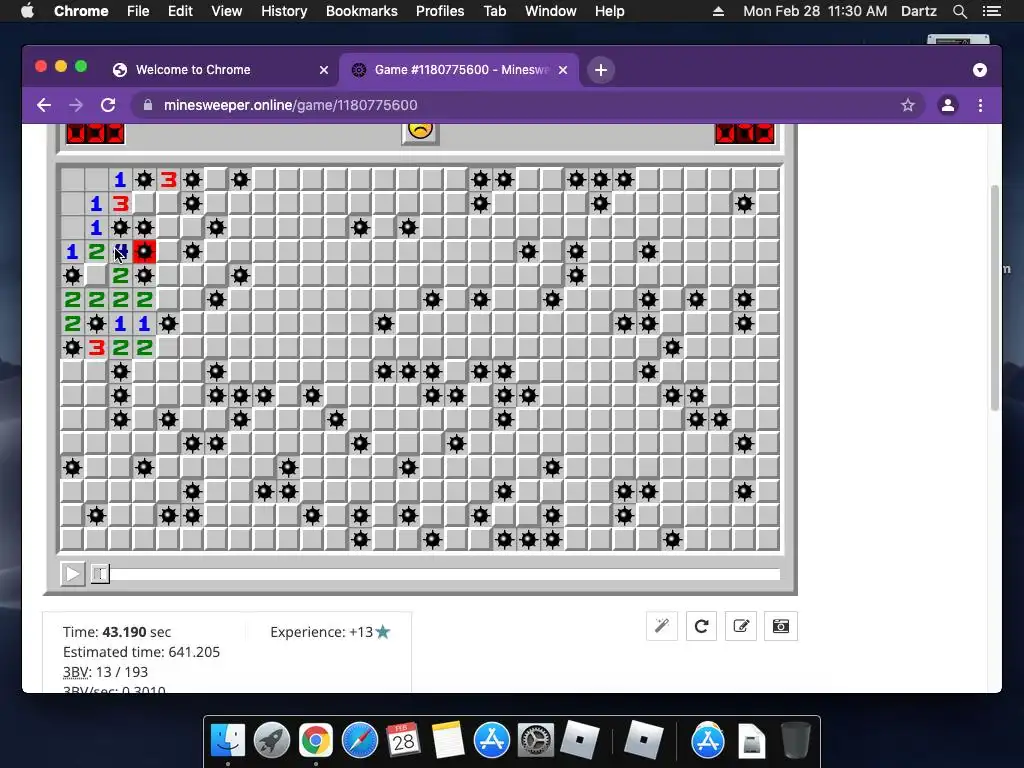
Task: Reload the minesweeper page
Action: coord(108,105)
